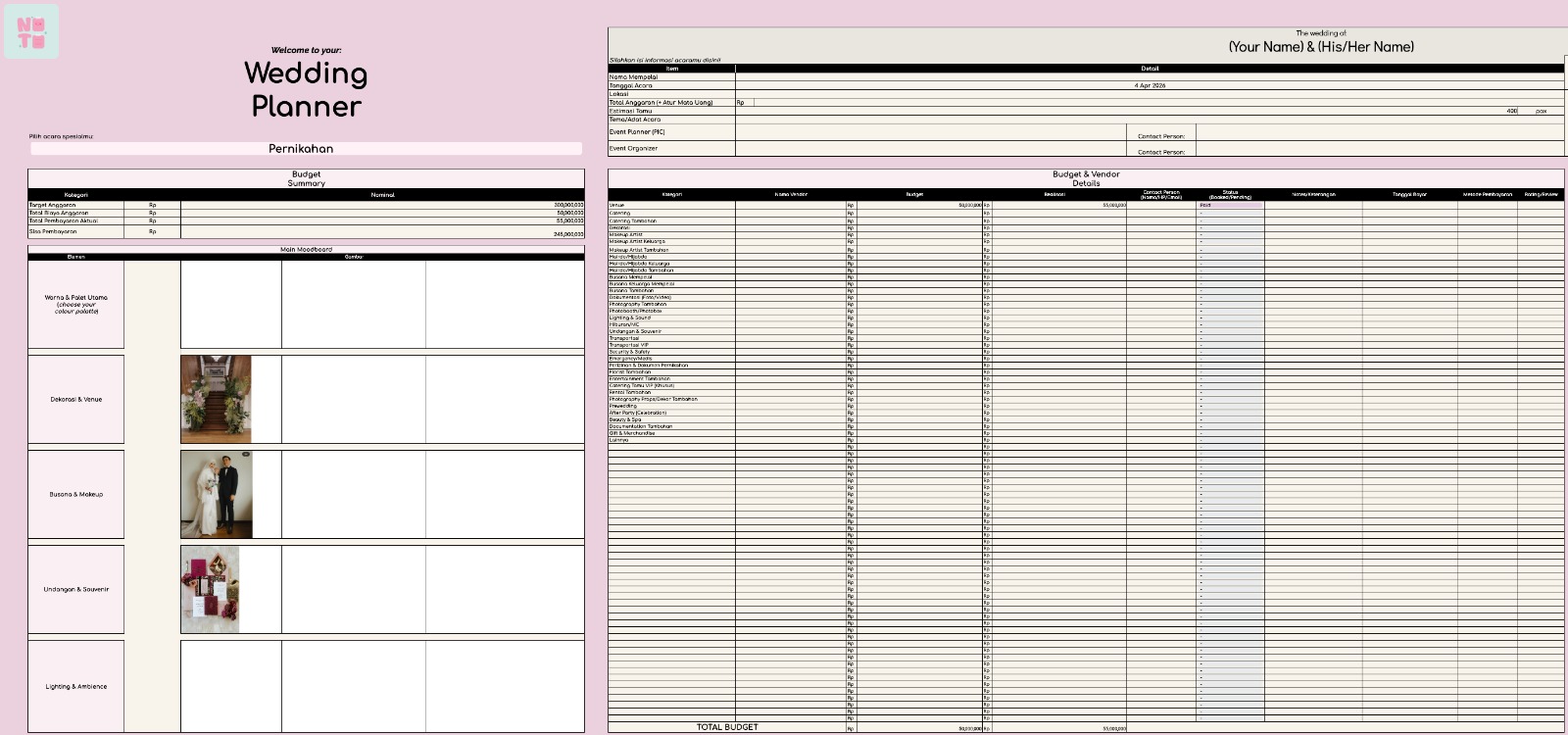The width and height of the screenshot is (1568, 735).
Task: Open the Venue row Paid status dropdown
Action: pos(1230,205)
